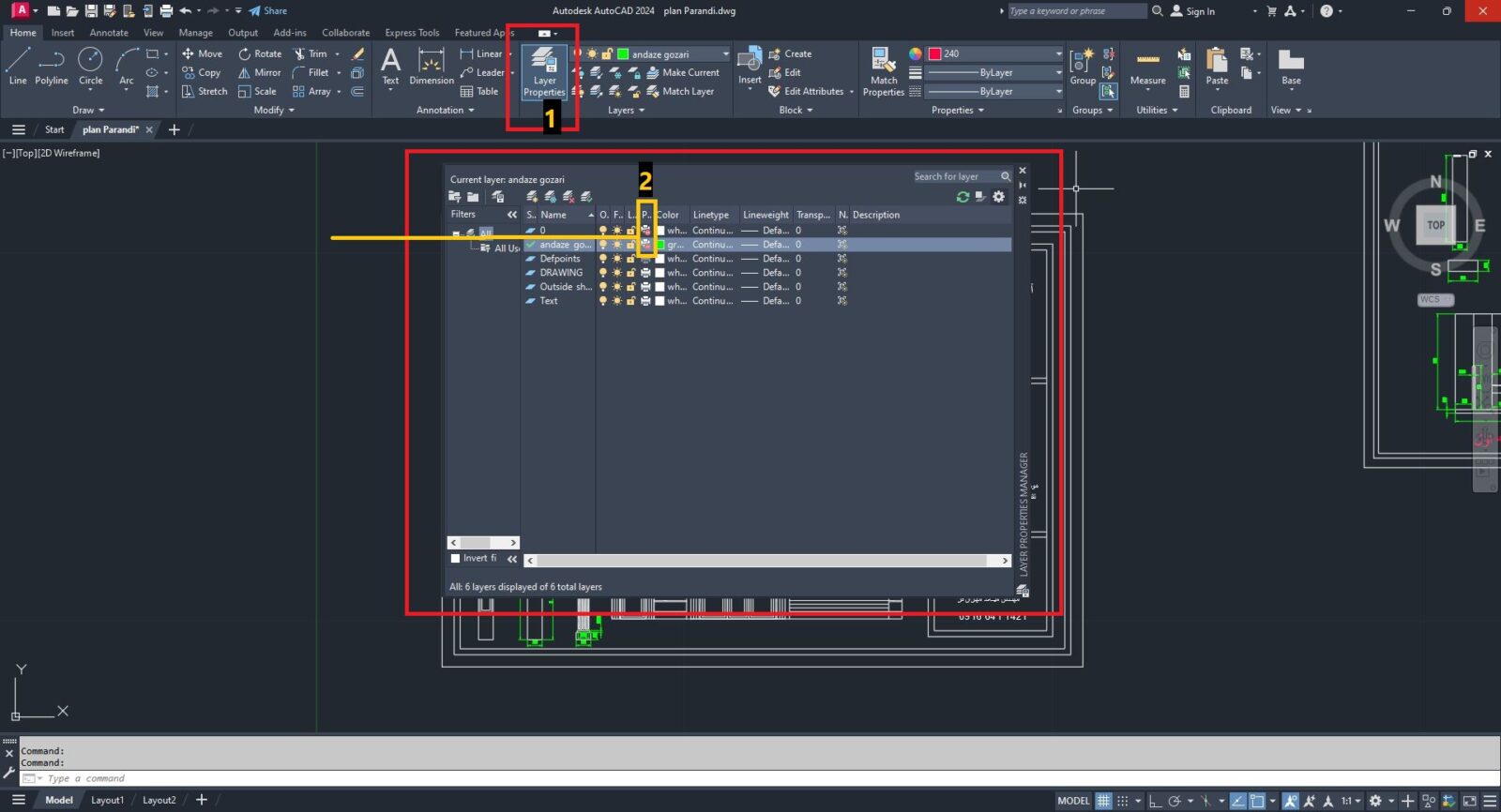
Task: Freeze the Defpoints layer
Action: click(x=617, y=259)
